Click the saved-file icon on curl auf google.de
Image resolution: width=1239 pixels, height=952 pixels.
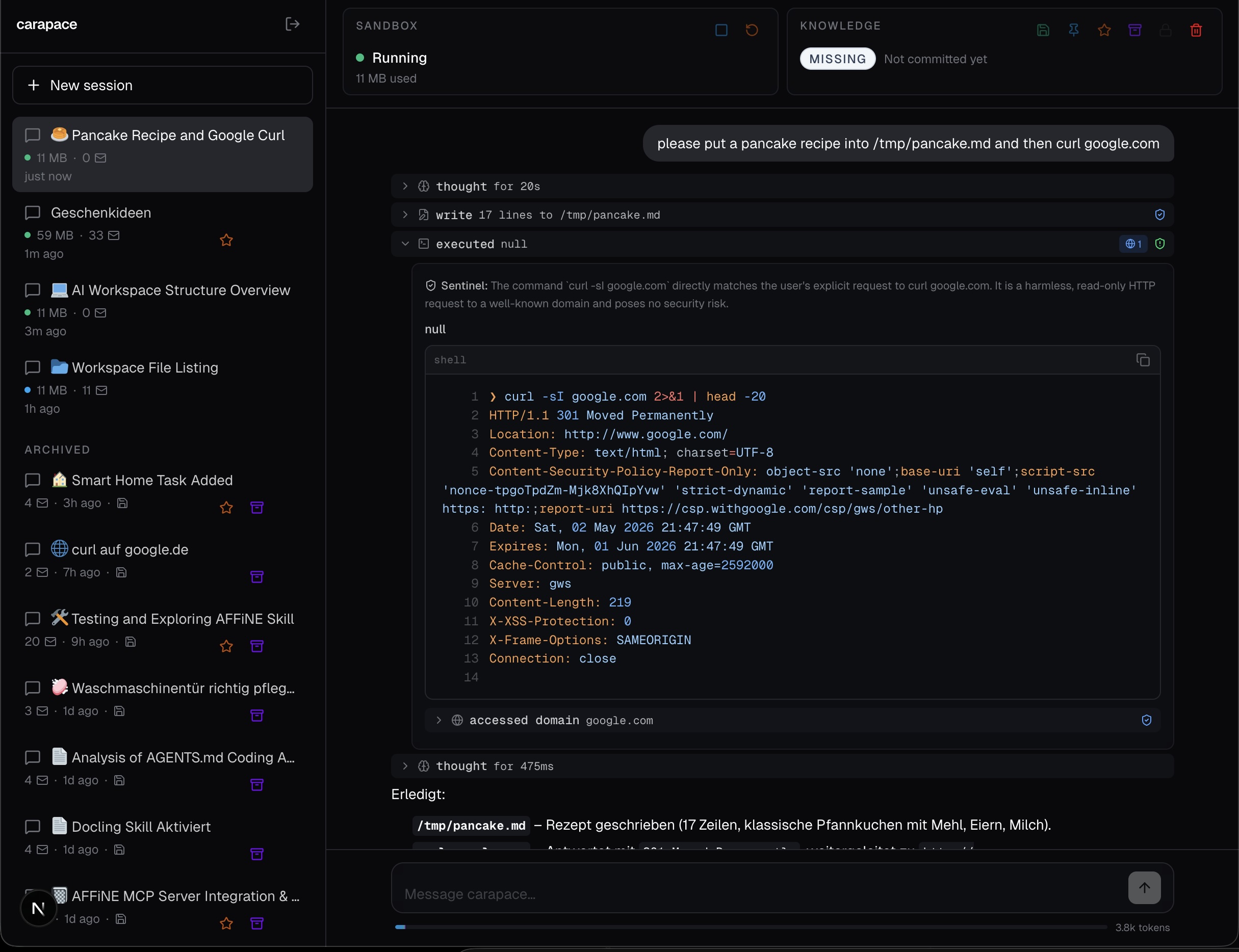[x=121, y=572]
